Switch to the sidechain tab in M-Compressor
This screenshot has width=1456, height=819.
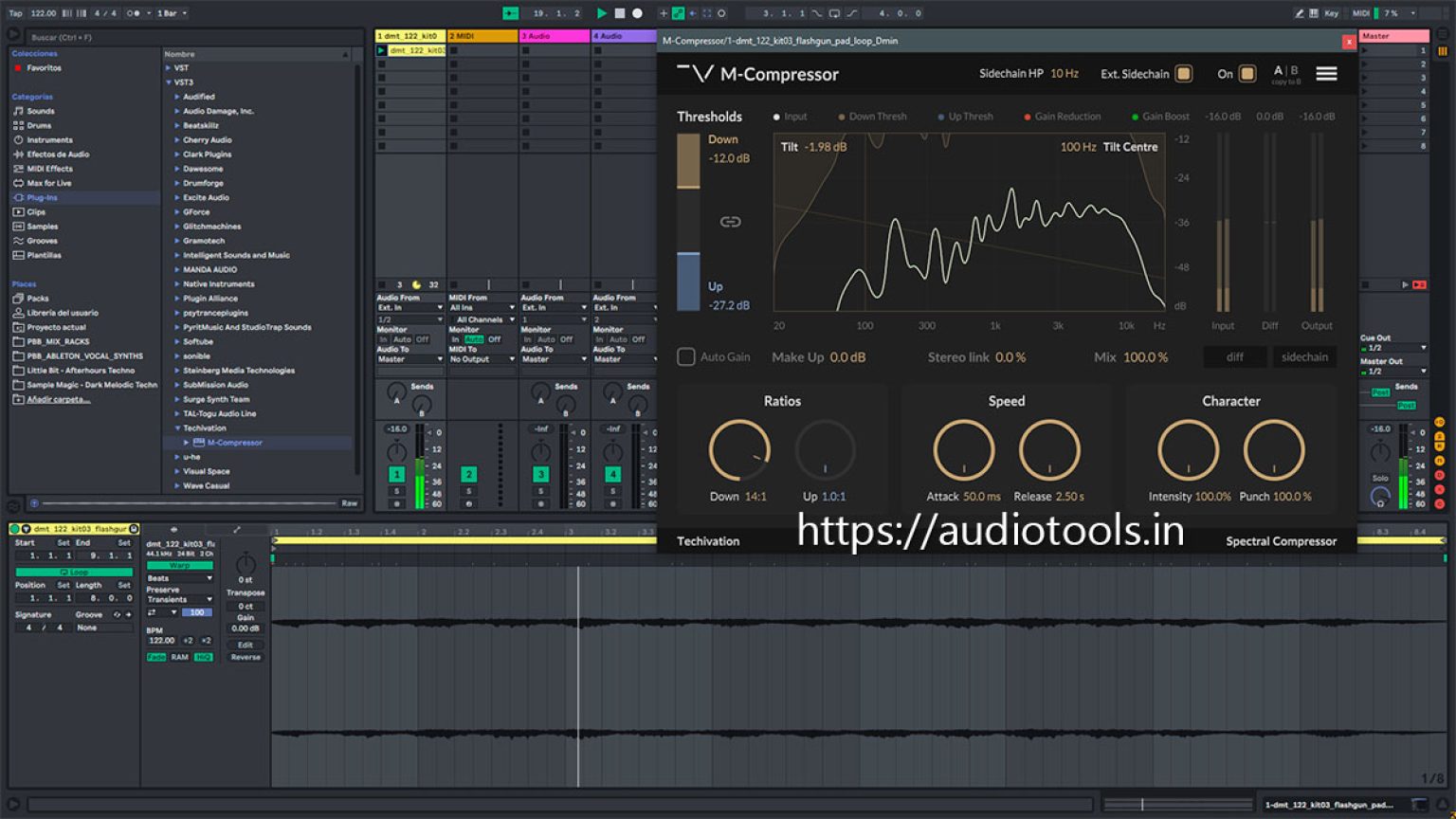pyautogui.click(x=1304, y=356)
